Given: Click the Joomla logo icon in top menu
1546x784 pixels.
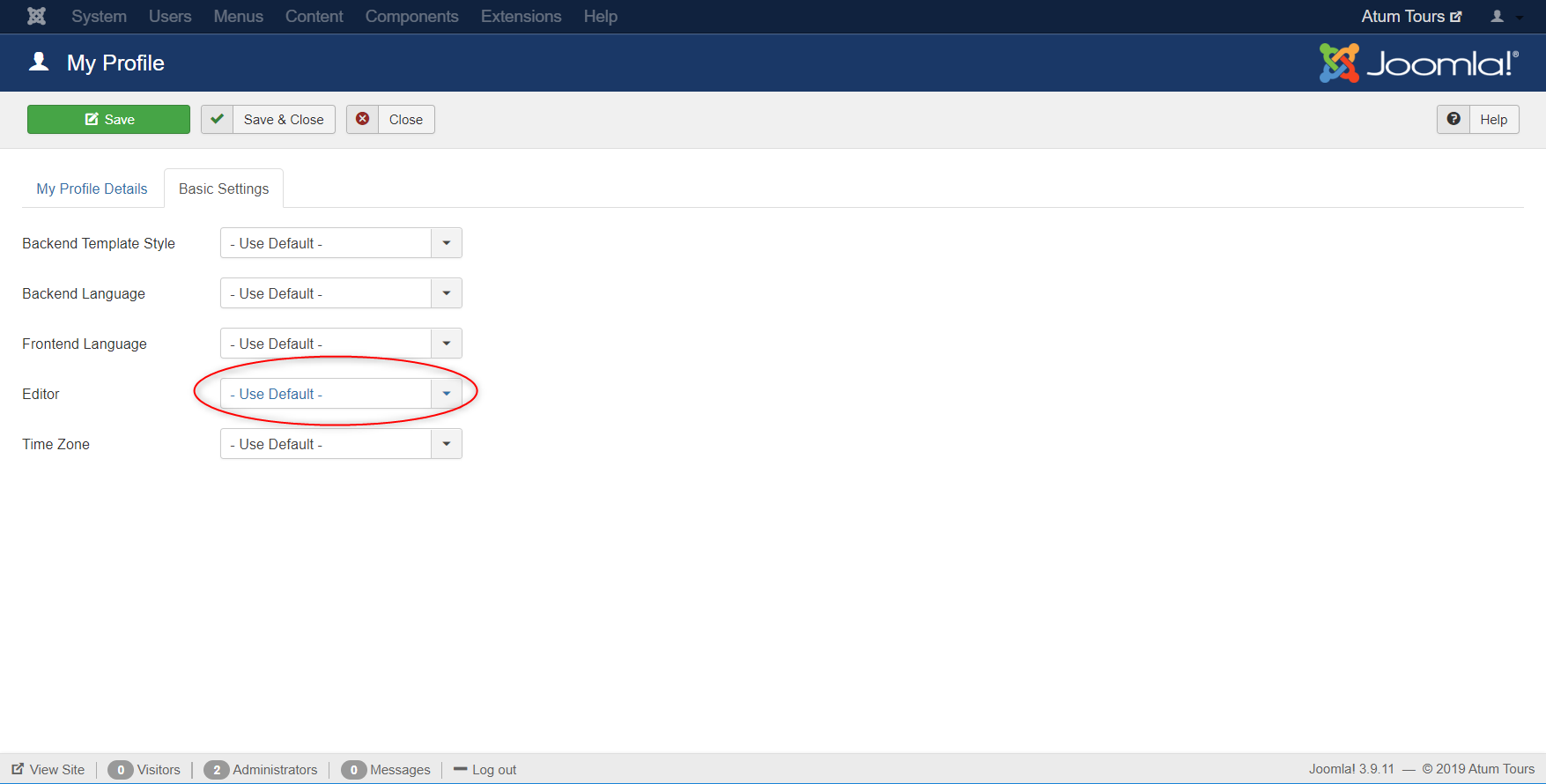Looking at the screenshot, I should 36,16.
